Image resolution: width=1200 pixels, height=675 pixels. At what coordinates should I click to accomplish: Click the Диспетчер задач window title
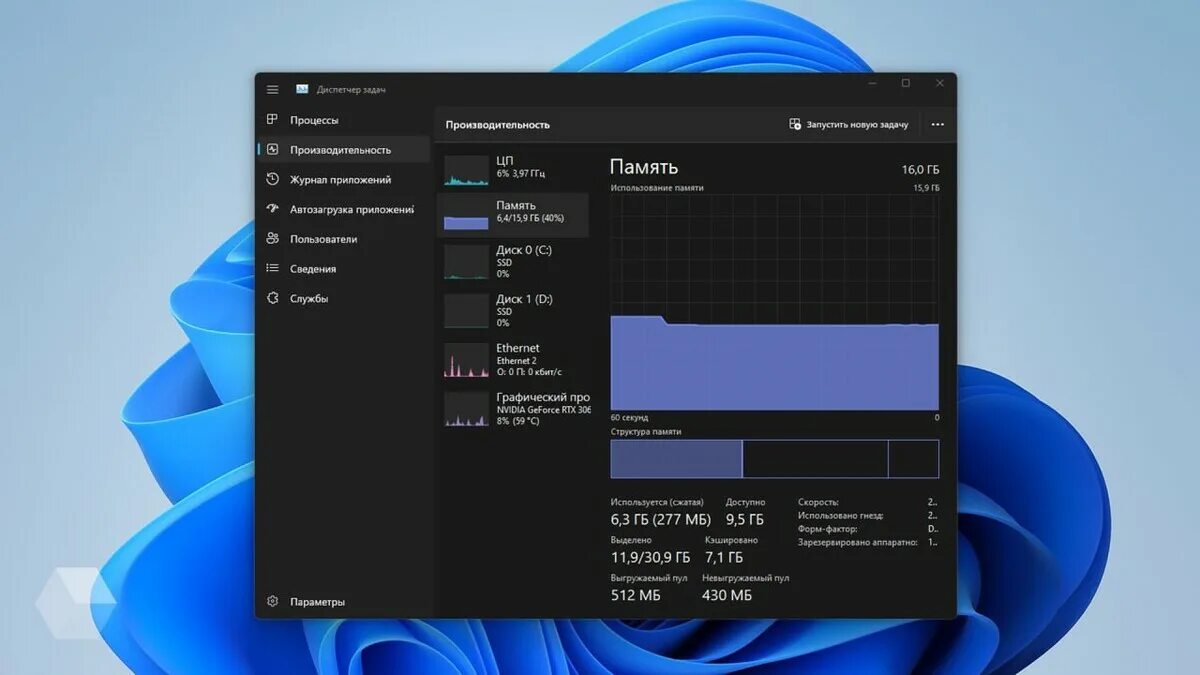(x=351, y=90)
